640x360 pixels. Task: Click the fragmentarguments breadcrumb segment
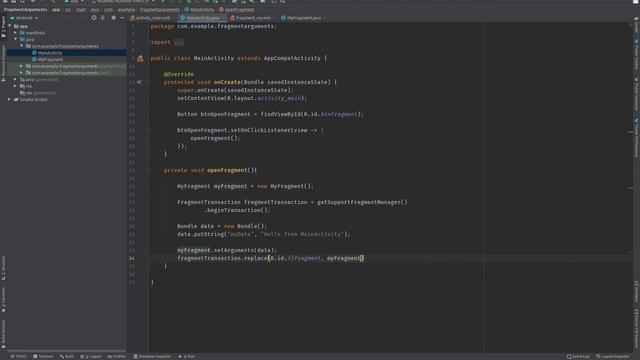click(x=160, y=9)
